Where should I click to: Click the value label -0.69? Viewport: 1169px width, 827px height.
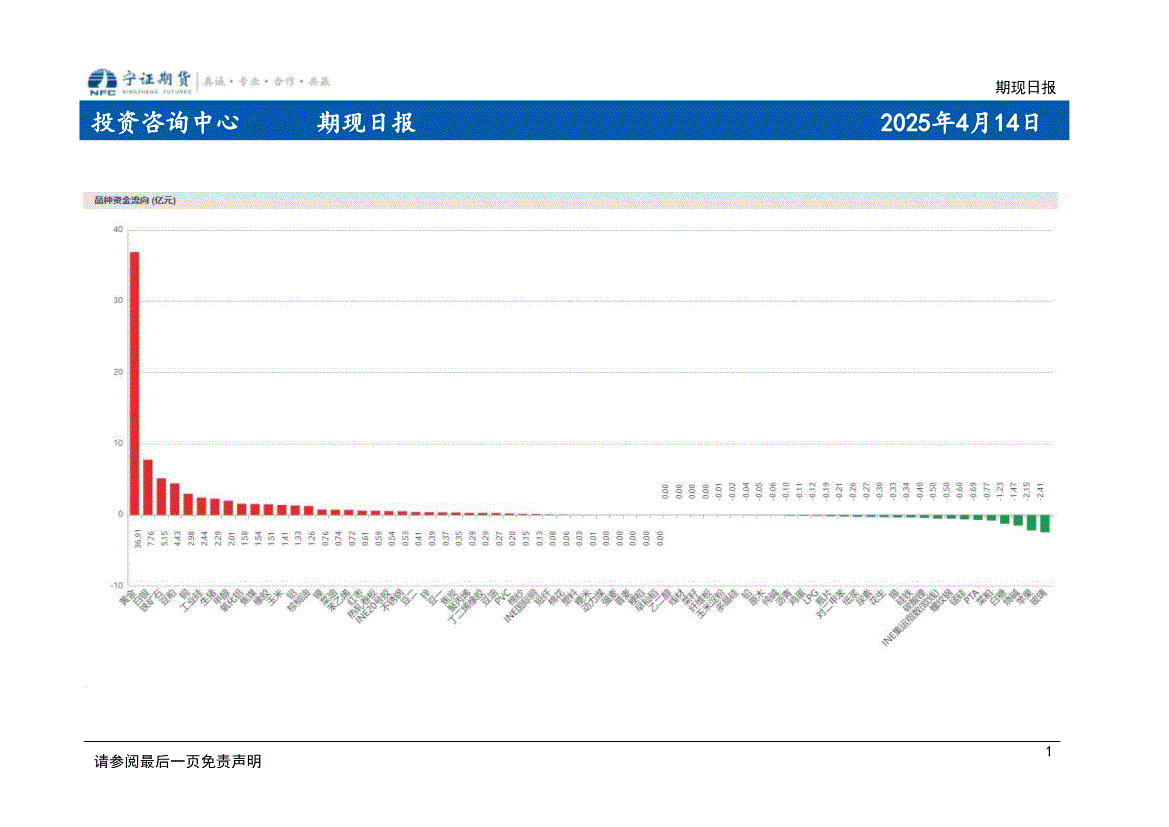(974, 491)
